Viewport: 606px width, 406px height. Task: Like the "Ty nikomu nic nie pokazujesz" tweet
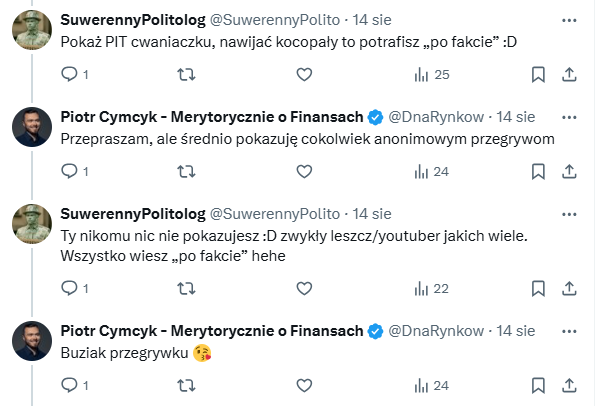(305, 288)
